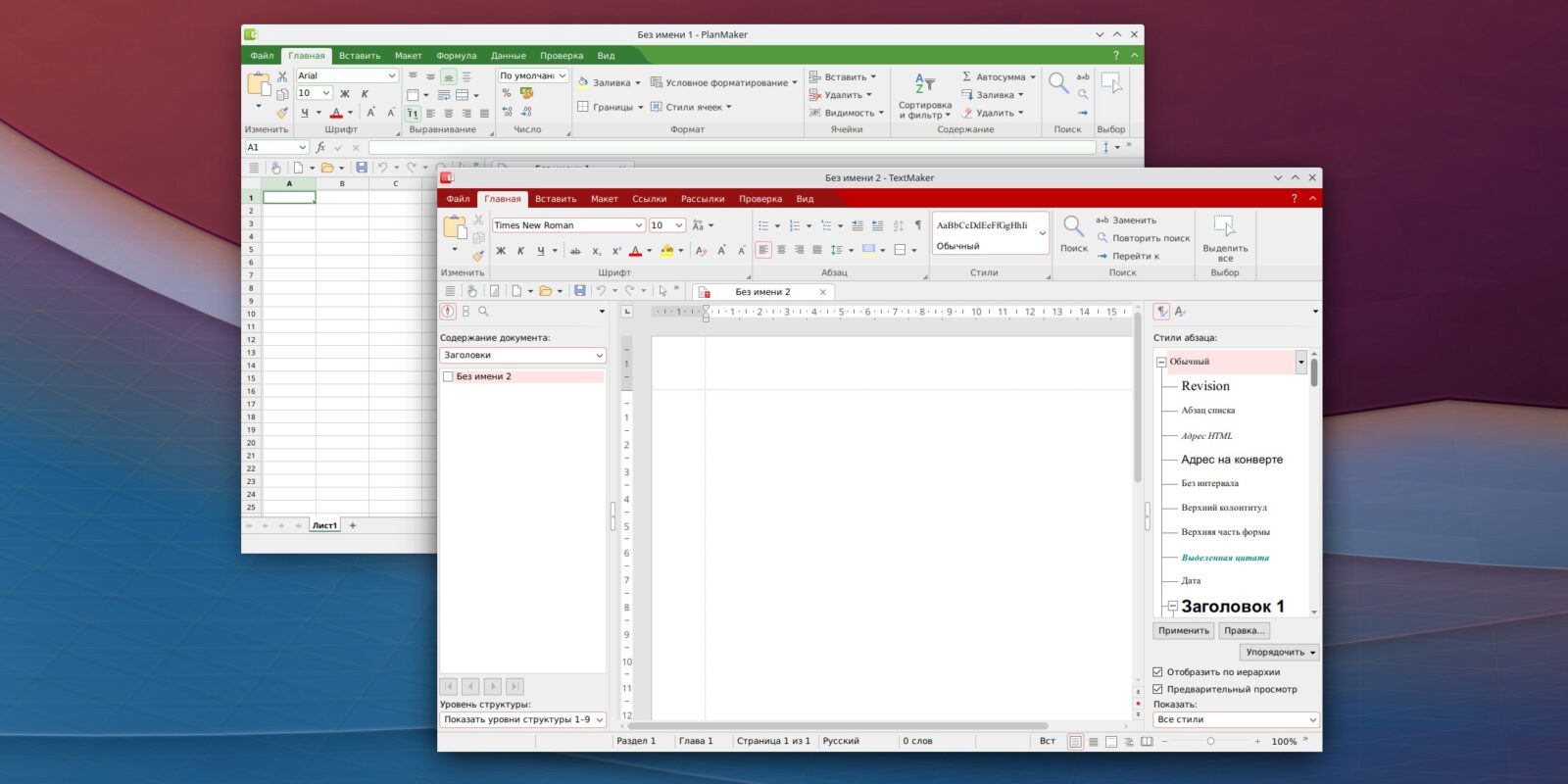The height and width of the screenshot is (784, 1568).
Task: Click Автосумма in PlanMaker ribbon
Action: point(998,76)
